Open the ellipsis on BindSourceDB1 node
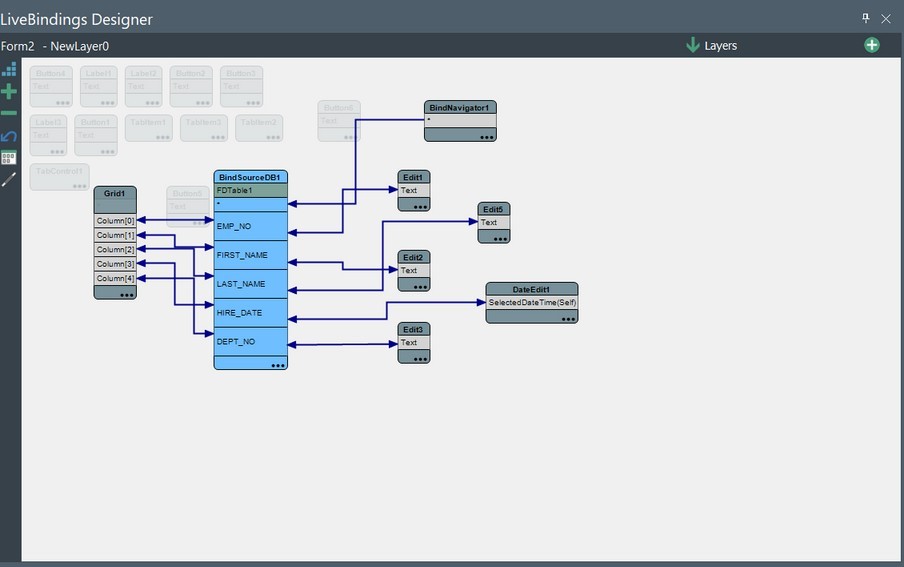904x567 pixels. pos(278,365)
